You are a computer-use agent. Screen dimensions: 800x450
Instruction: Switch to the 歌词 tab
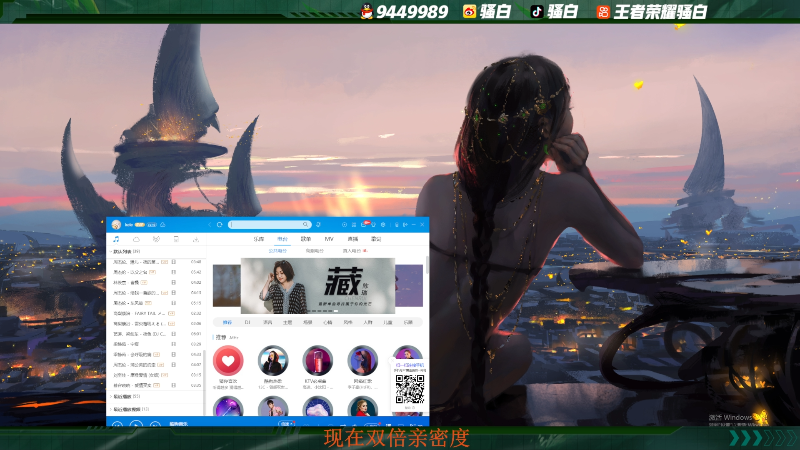[376, 239]
